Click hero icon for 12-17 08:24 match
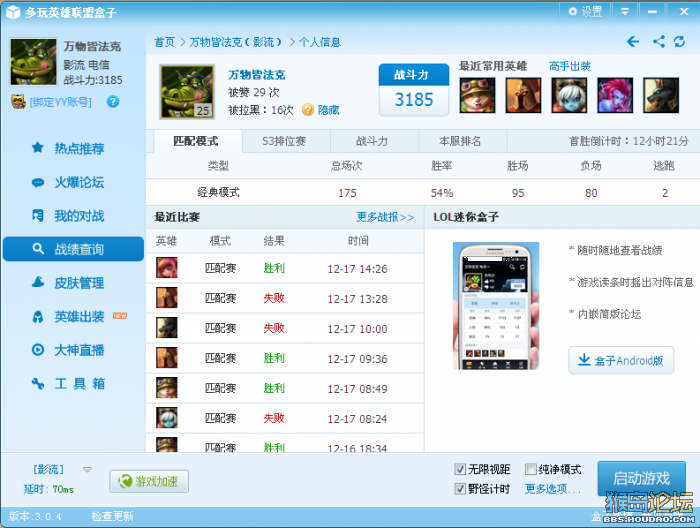The width and height of the screenshot is (700, 528). [x=167, y=418]
